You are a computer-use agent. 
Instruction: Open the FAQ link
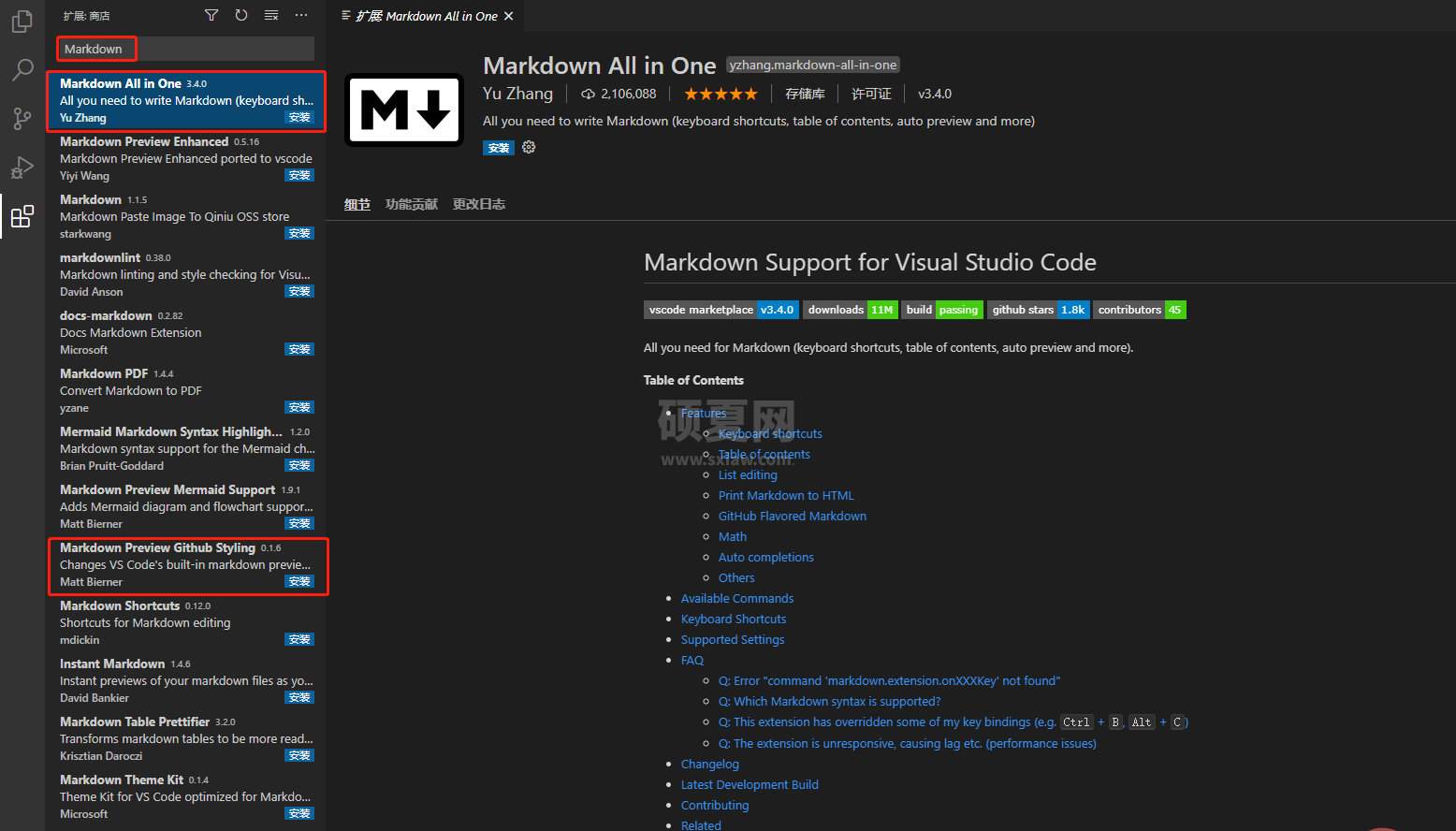(x=692, y=661)
